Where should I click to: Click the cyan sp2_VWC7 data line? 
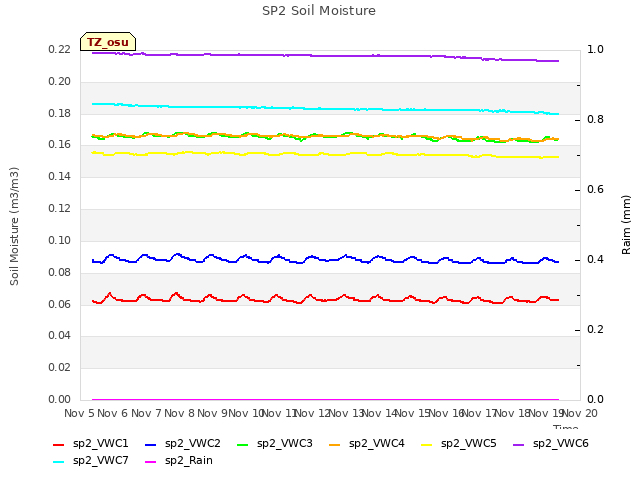pyautogui.click(x=325, y=109)
